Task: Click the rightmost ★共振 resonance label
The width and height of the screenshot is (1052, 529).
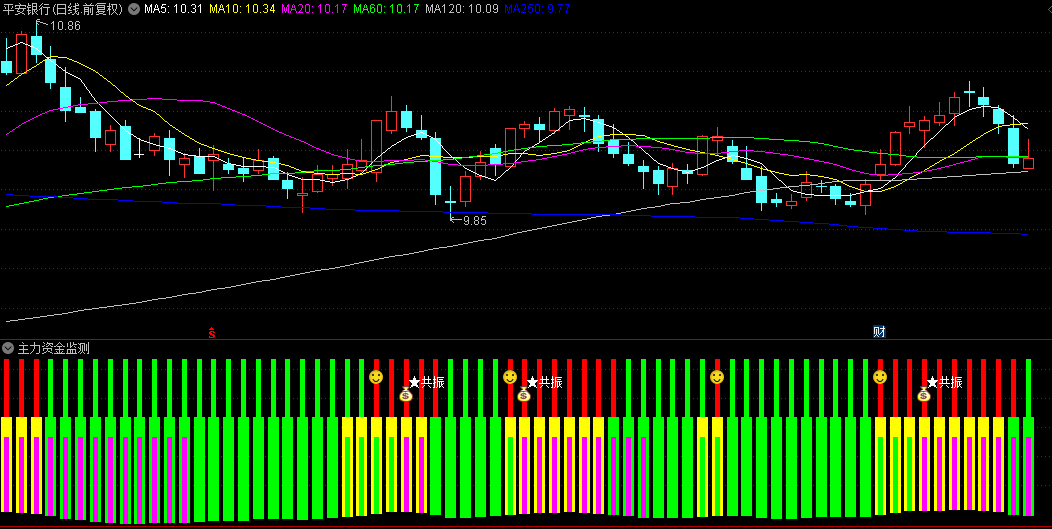Action: [x=945, y=383]
